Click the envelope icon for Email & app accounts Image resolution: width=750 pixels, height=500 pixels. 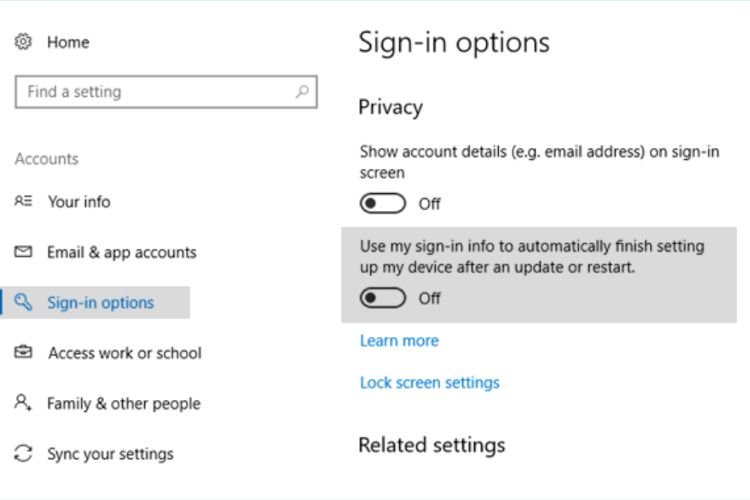pos(23,253)
